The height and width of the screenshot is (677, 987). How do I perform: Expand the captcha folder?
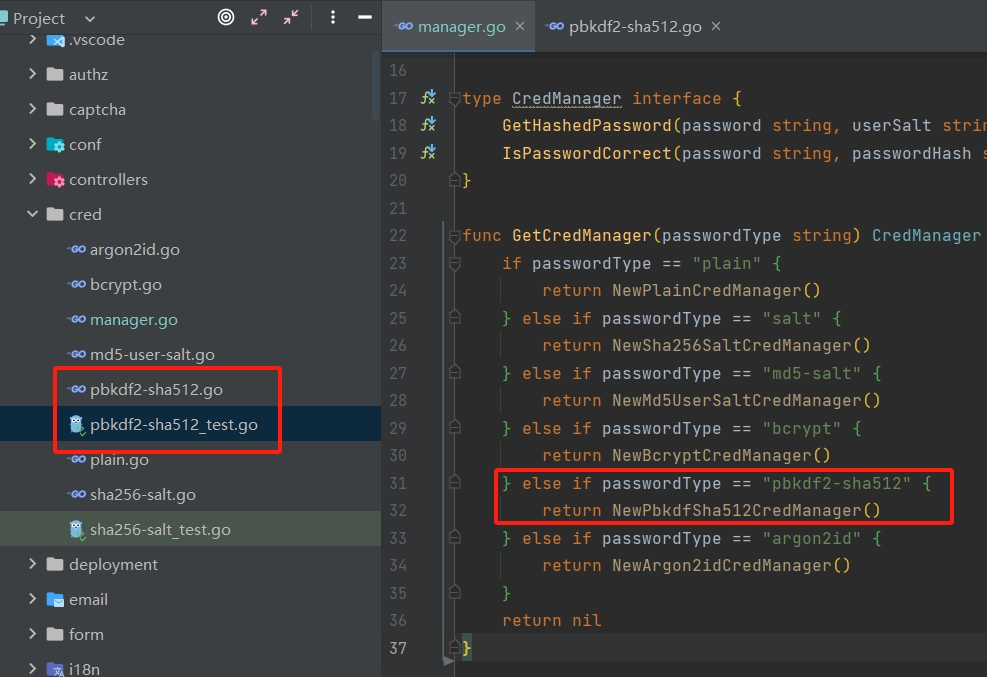(x=33, y=109)
